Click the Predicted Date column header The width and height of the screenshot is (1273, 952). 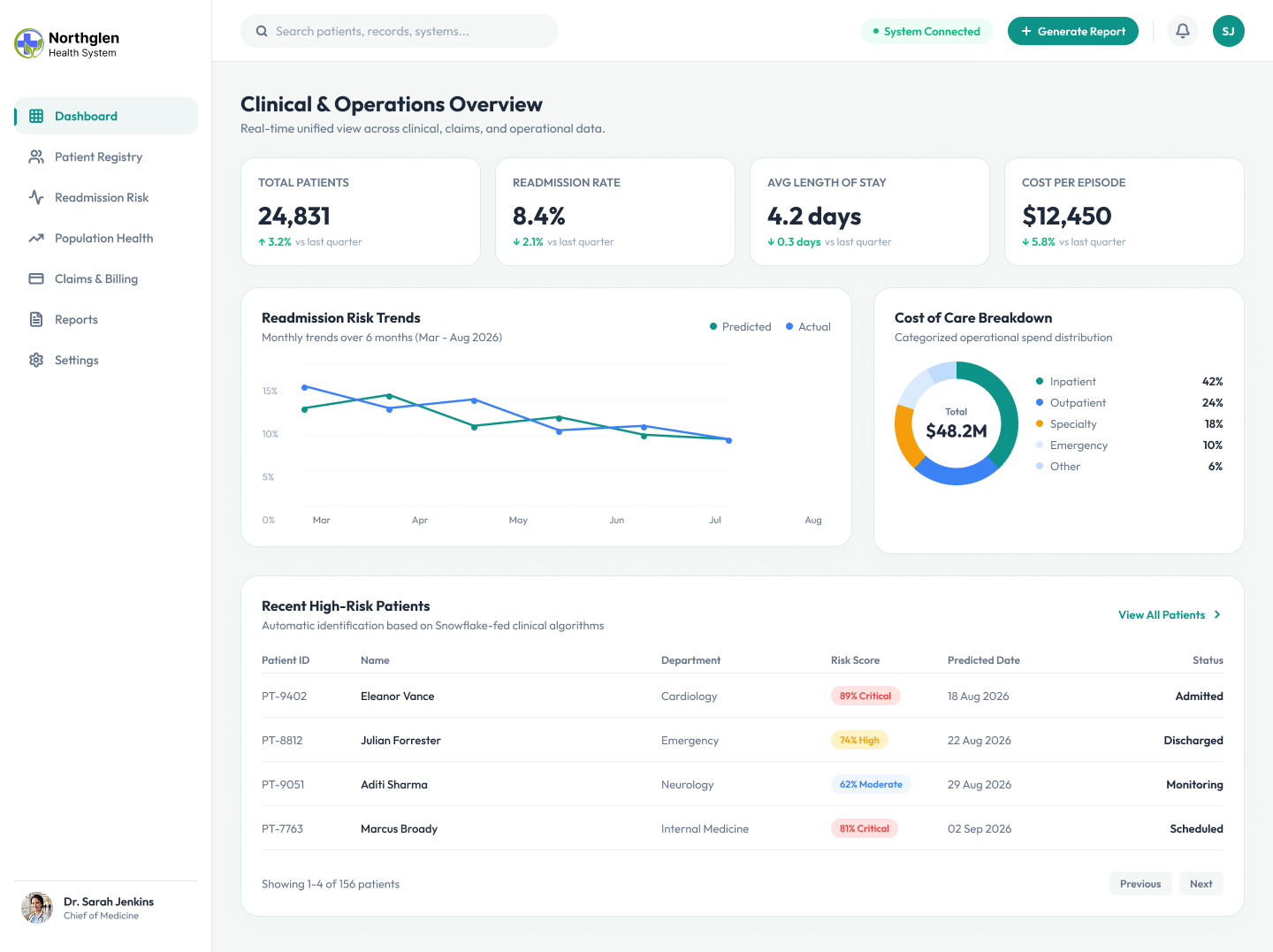tap(984, 660)
